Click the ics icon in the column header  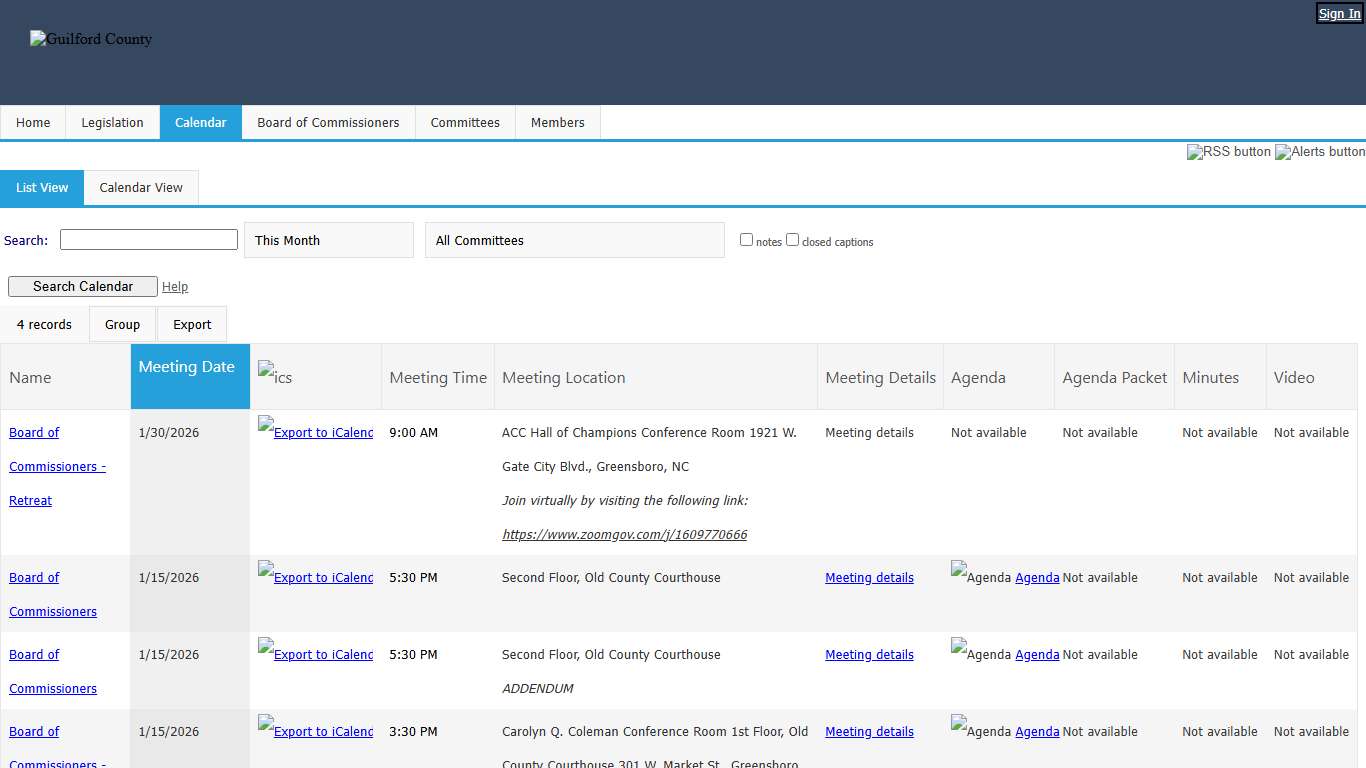coord(275,376)
